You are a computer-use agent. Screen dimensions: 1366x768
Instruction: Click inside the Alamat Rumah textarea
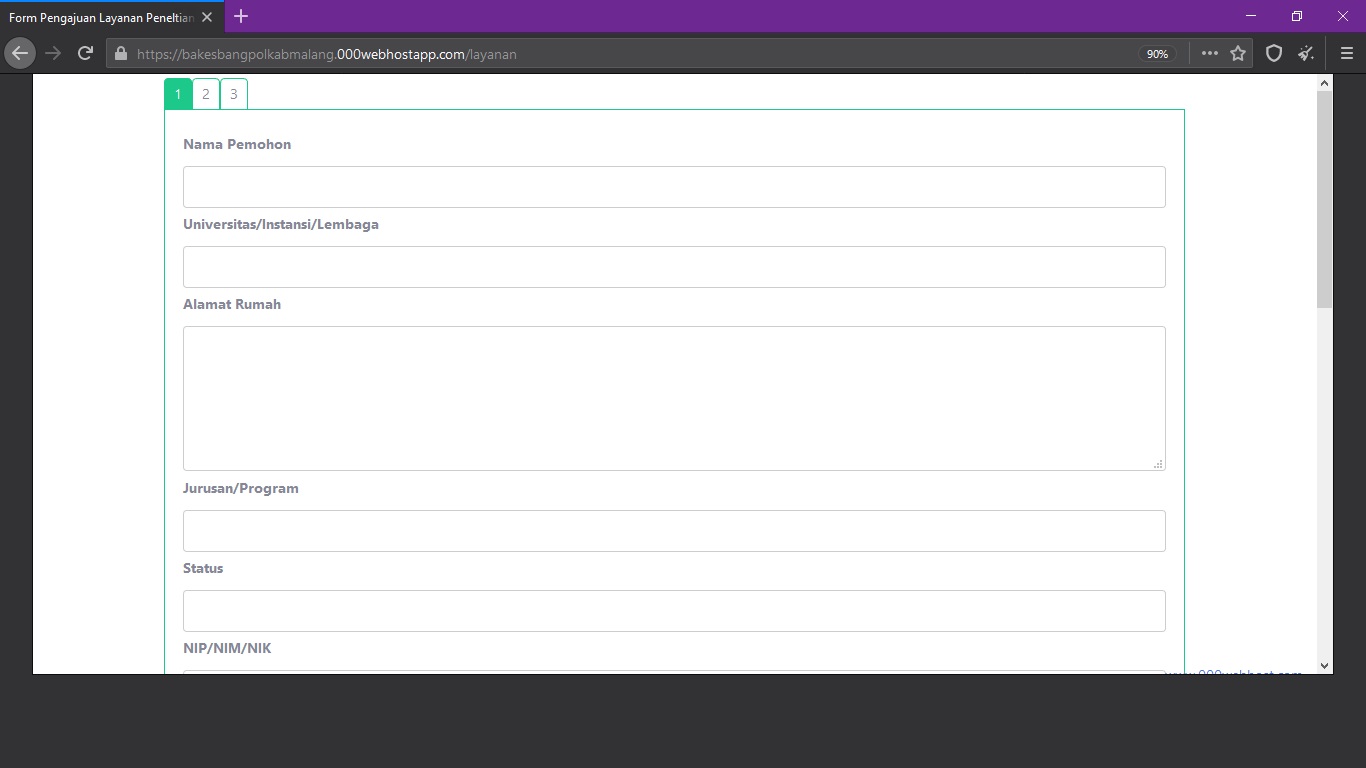tap(674, 398)
